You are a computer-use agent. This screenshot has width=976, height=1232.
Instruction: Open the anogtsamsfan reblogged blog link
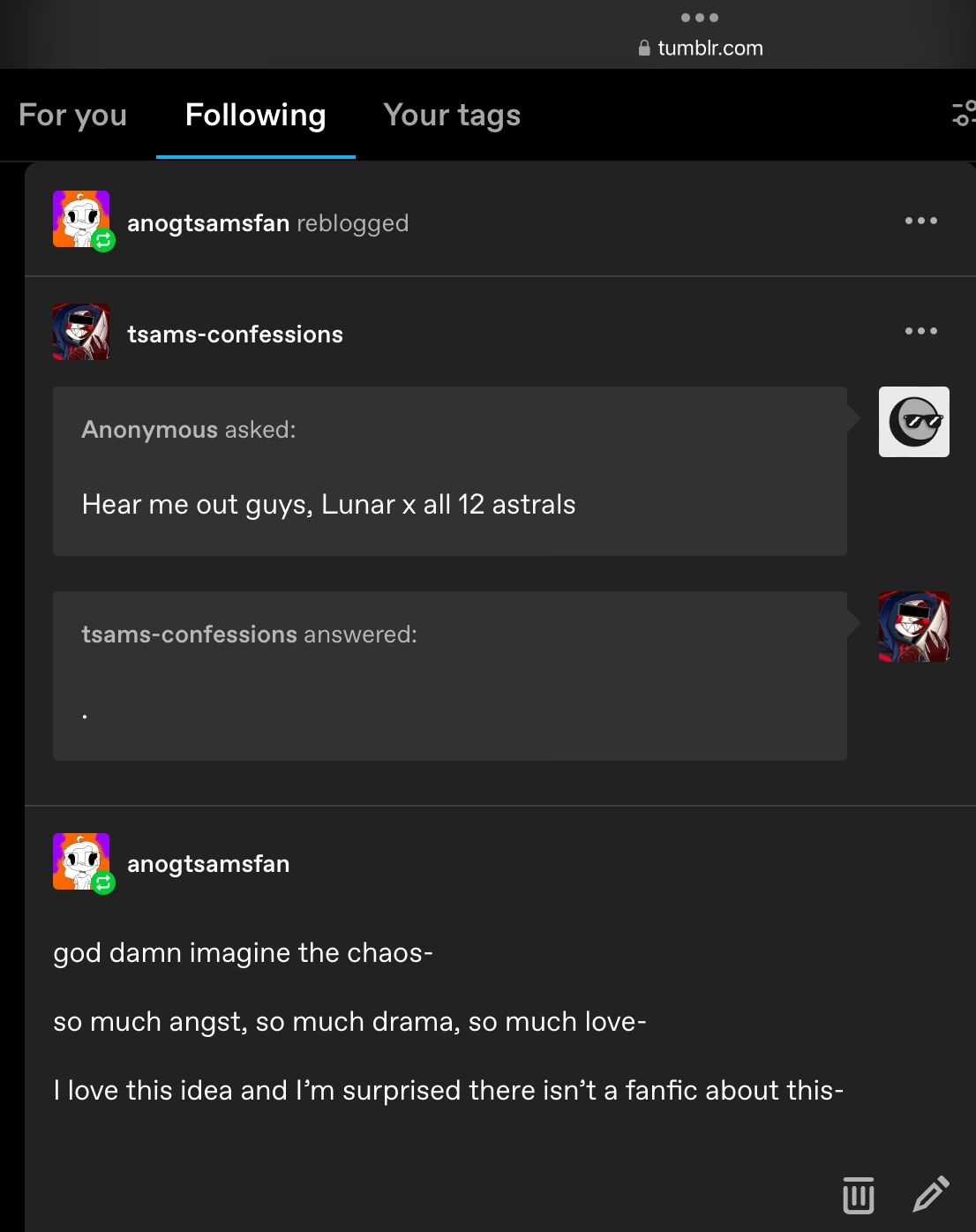pyautogui.click(x=208, y=223)
